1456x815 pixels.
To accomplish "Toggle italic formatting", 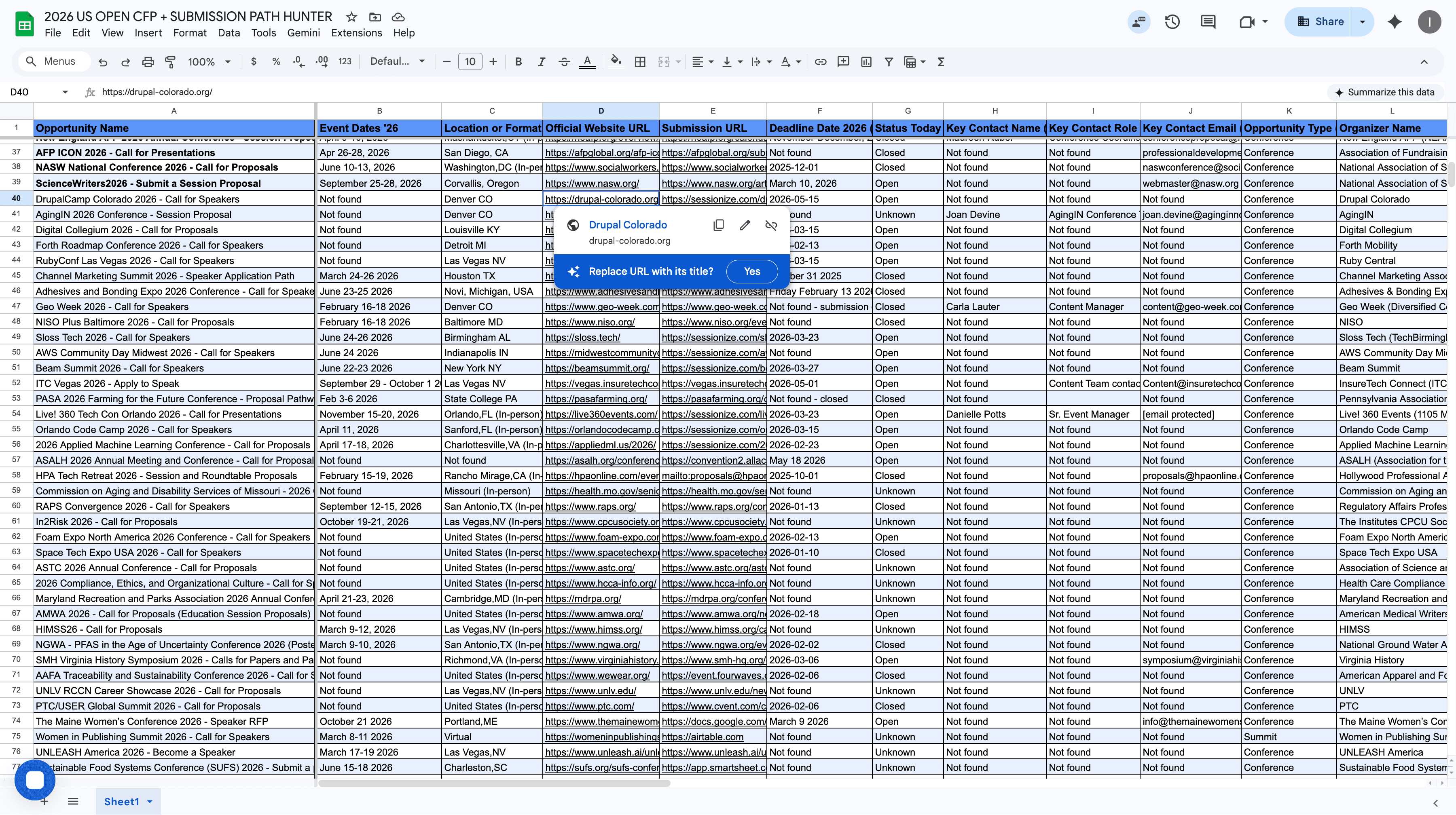I will click(x=542, y=61).
